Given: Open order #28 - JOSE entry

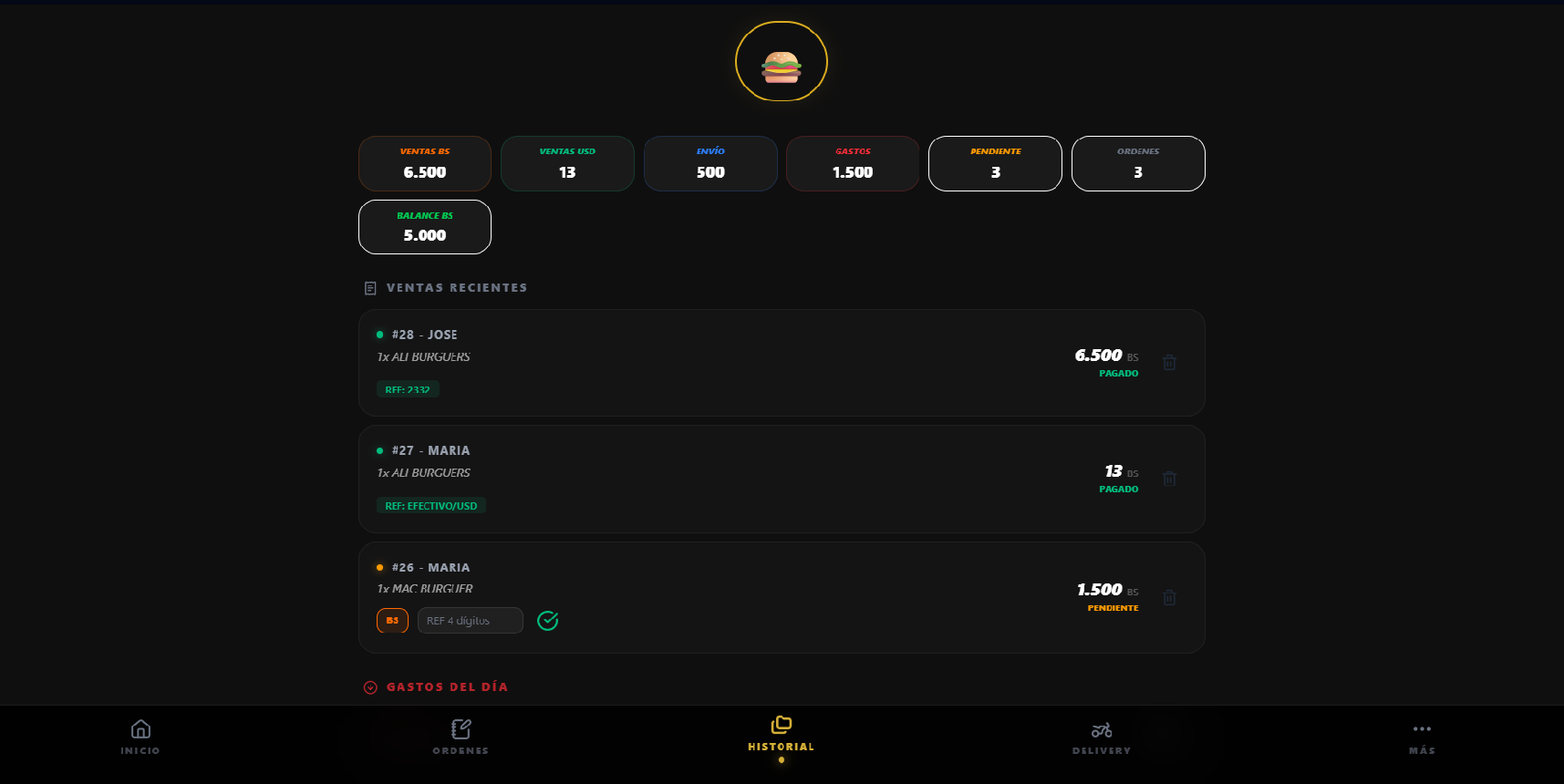Looking at the screenshot, I should click(782, 363).
